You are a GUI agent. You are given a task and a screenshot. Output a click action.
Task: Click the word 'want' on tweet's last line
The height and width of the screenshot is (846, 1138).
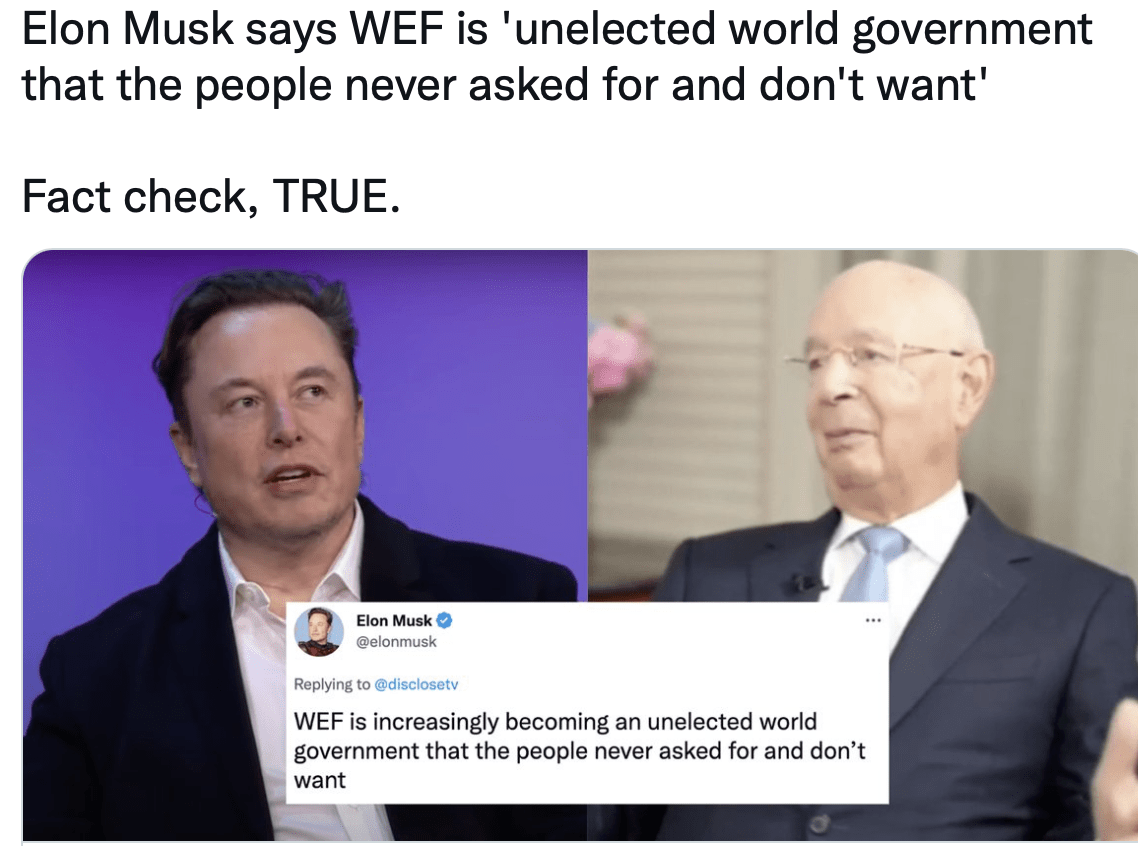pyautogui.click(x=319, y=781)
